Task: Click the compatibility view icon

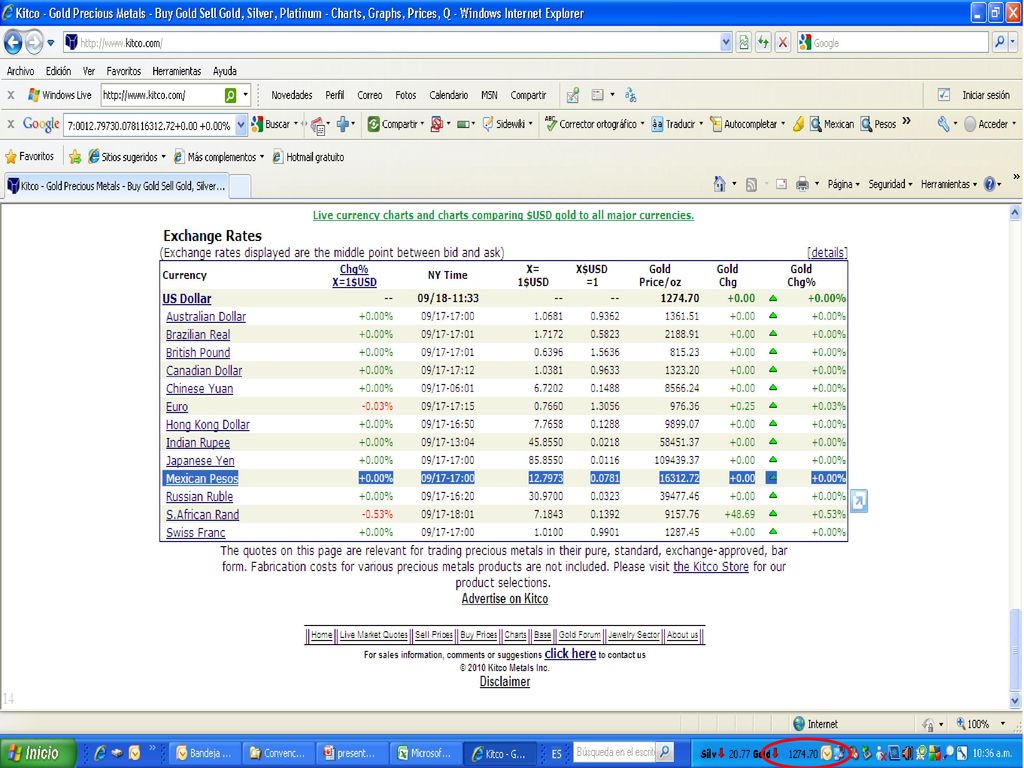Action: (x=743, y=43)
